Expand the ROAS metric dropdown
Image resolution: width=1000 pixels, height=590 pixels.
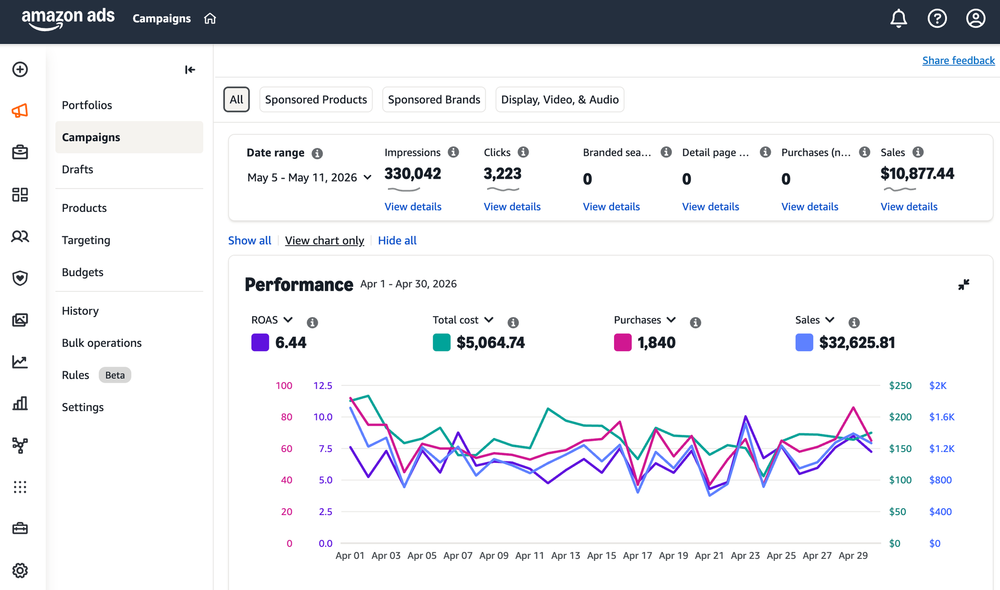pos(272,320)
